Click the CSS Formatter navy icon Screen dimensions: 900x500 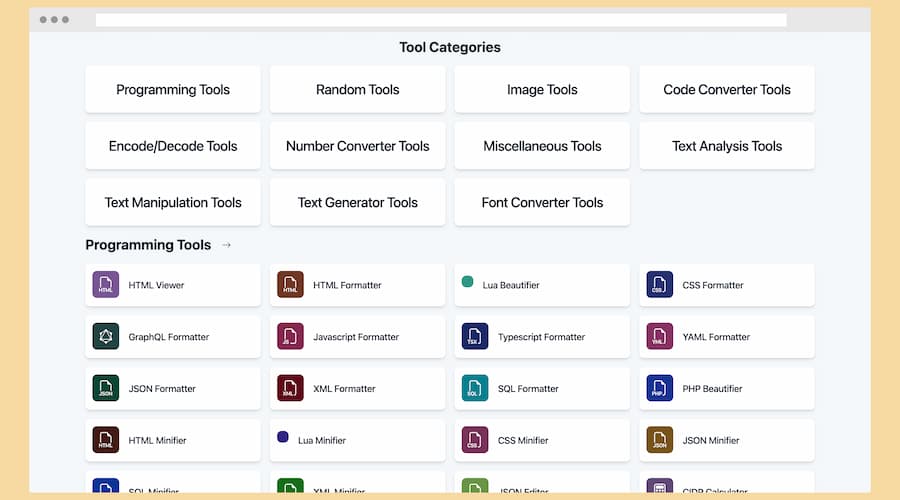pyautogui.click(x=660, y=285)
